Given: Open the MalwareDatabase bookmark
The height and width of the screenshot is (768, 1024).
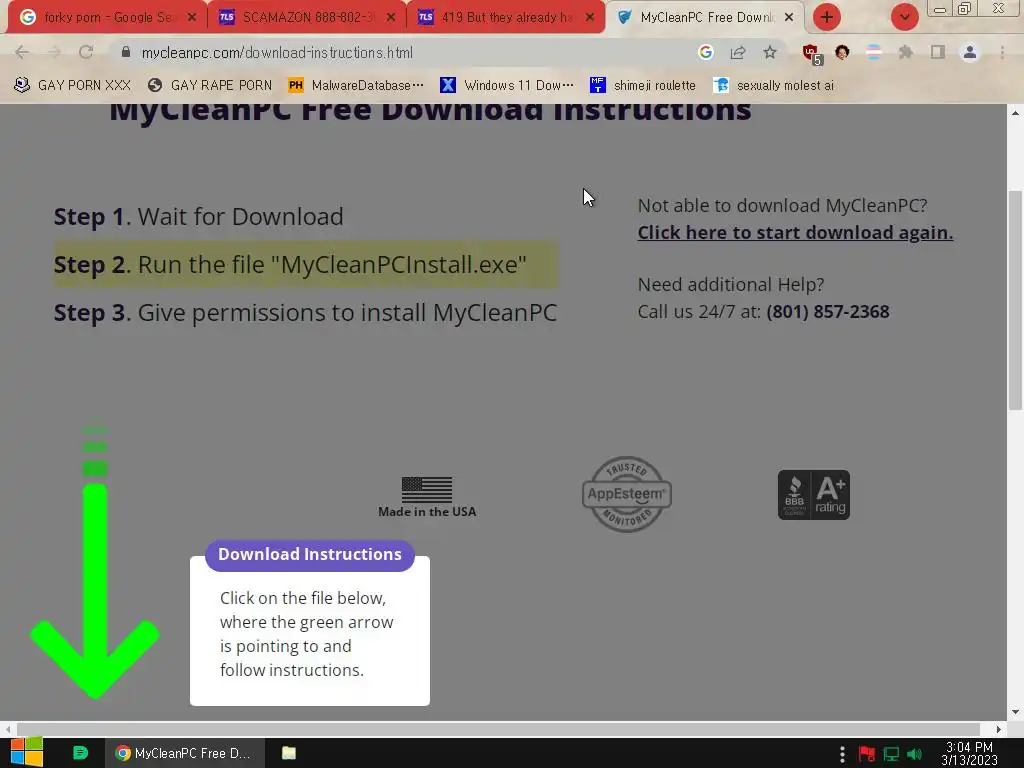Looking at the screenshot, I should coord(357,85).
